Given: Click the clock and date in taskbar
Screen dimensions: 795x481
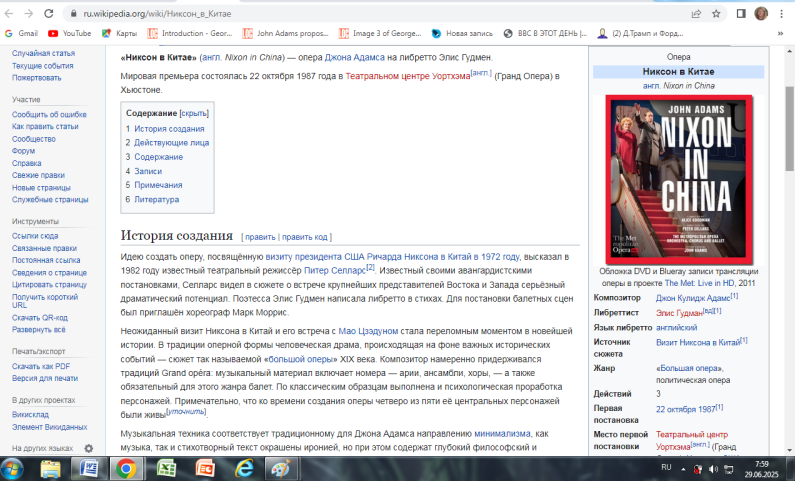Looking at the screenshot, I should coord(761,469).
